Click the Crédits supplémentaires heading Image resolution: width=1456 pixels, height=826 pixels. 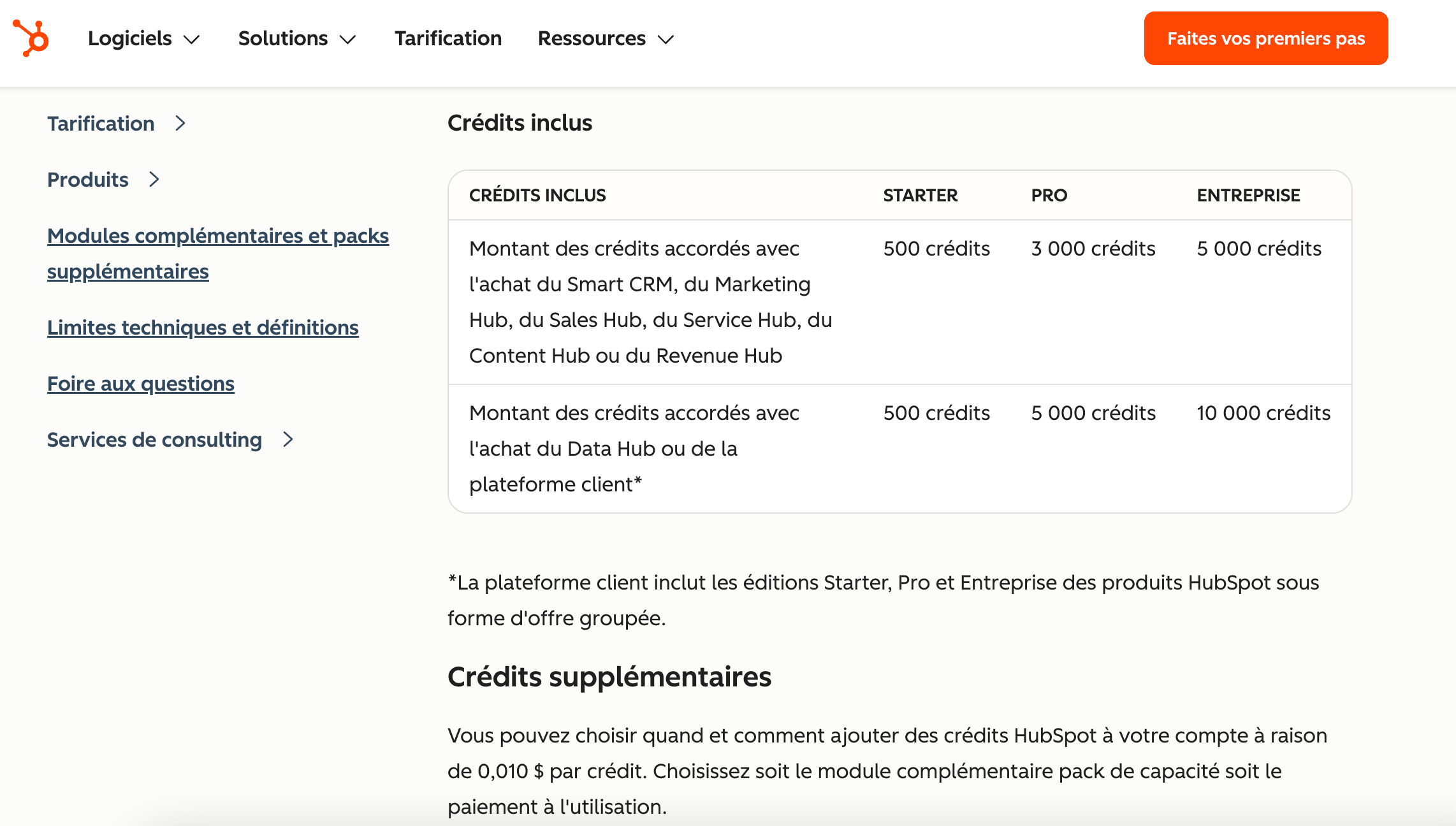pos(609,676)
